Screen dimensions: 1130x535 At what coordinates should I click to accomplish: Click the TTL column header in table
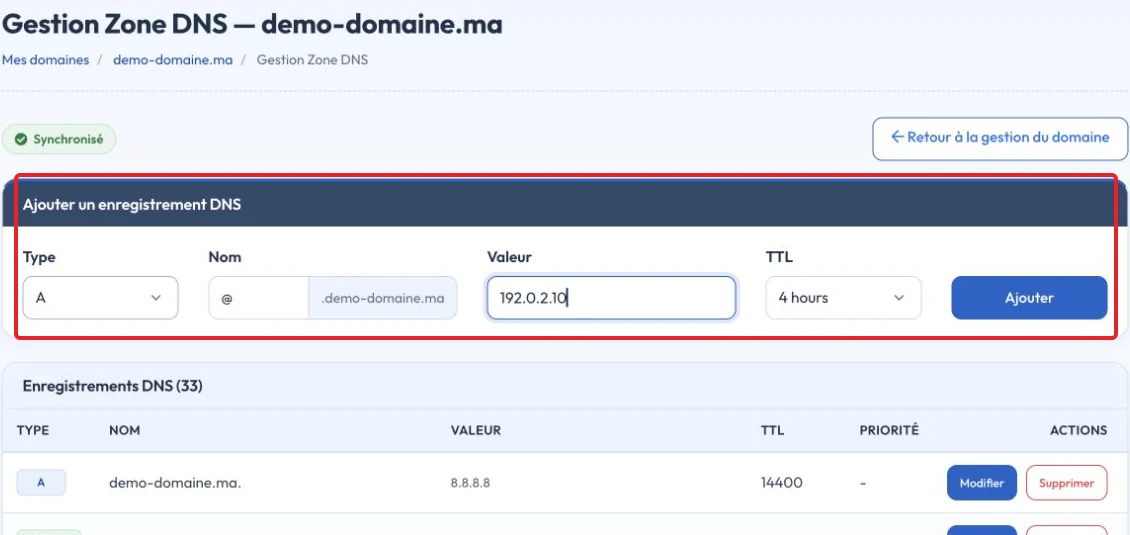[x=773, y=430]
